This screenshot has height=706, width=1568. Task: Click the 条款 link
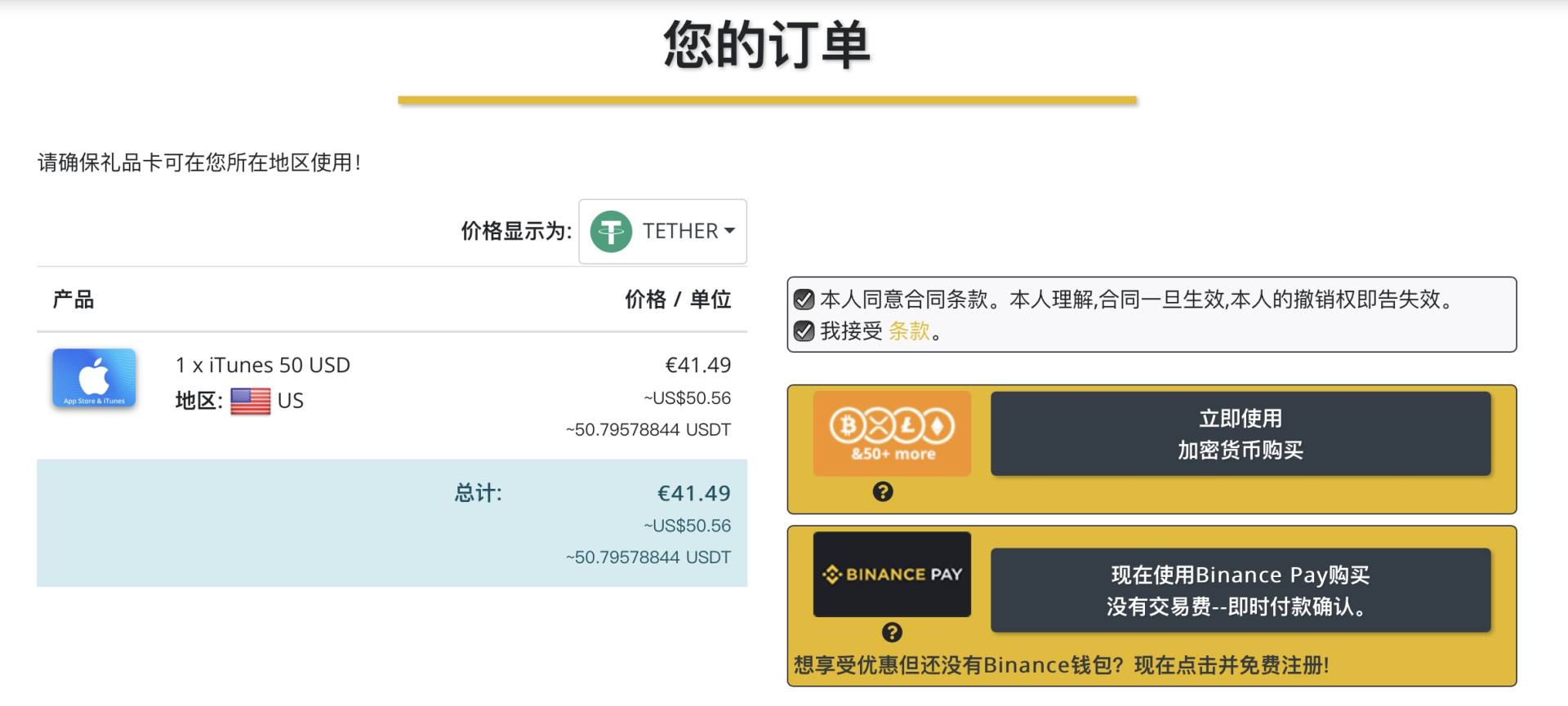tap(909, 333)
